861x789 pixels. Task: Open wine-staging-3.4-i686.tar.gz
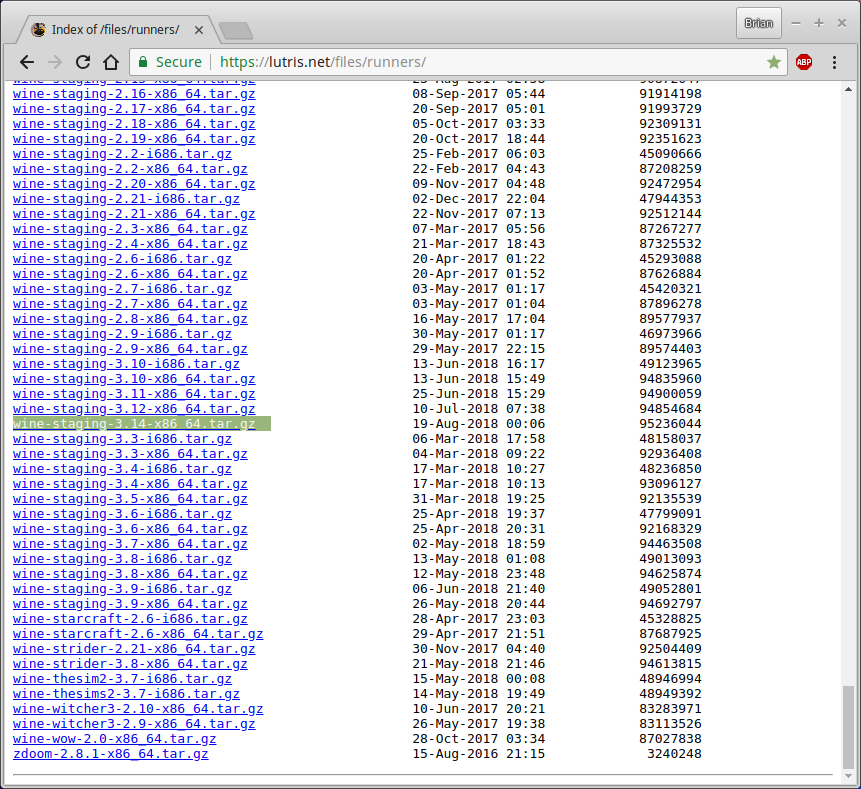tap(122, 469)
